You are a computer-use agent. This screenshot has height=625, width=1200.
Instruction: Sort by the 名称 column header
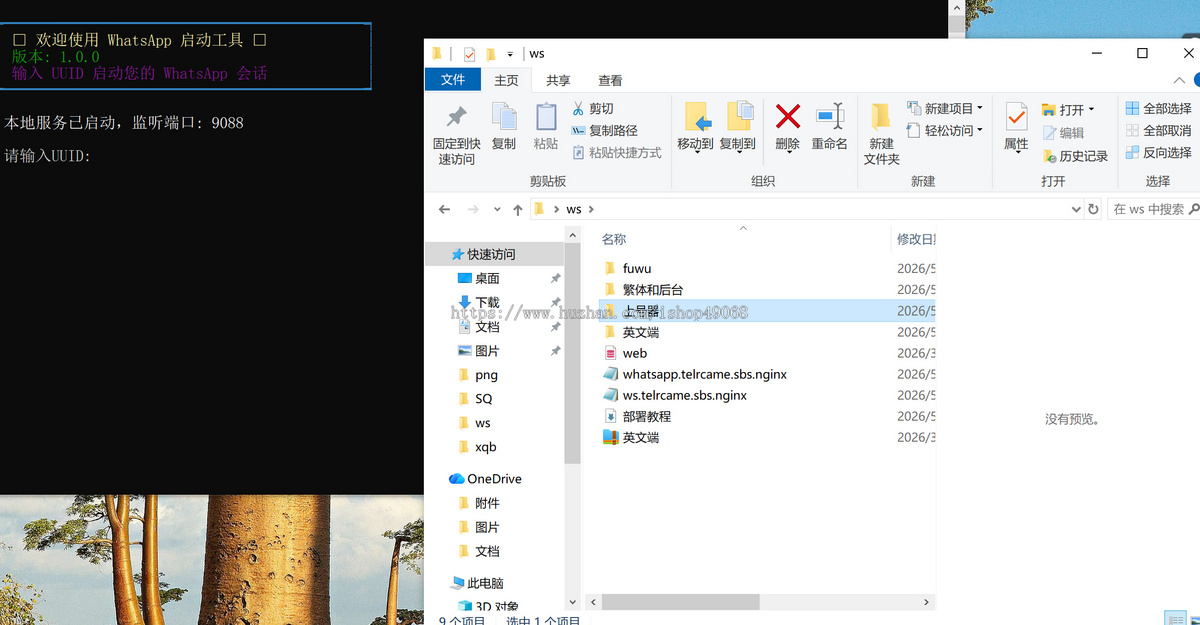pyautogui.click(x=614, y=239)
